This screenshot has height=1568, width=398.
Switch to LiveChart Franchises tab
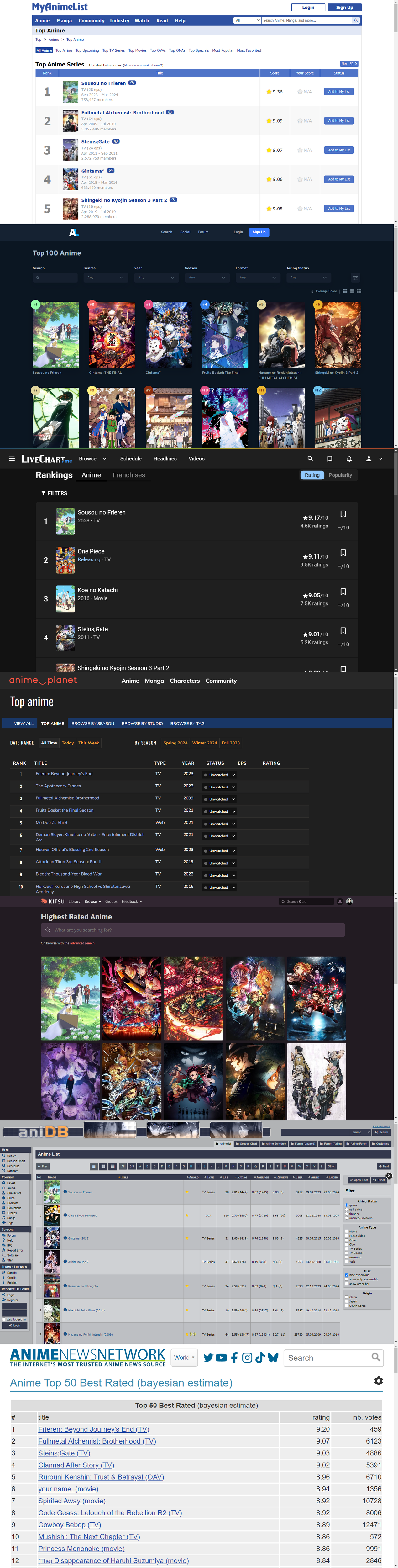(129, 475)
